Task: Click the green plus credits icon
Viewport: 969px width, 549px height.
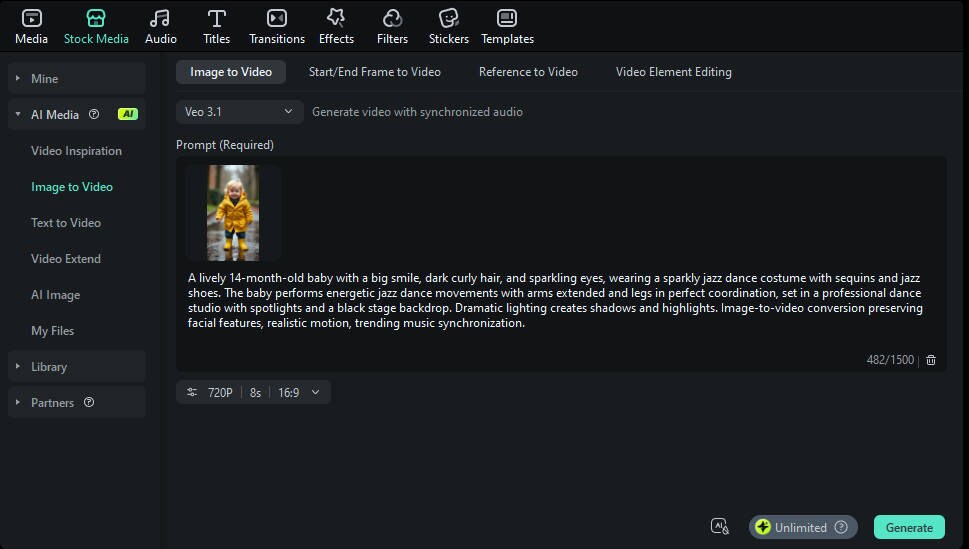Action: 763,527
